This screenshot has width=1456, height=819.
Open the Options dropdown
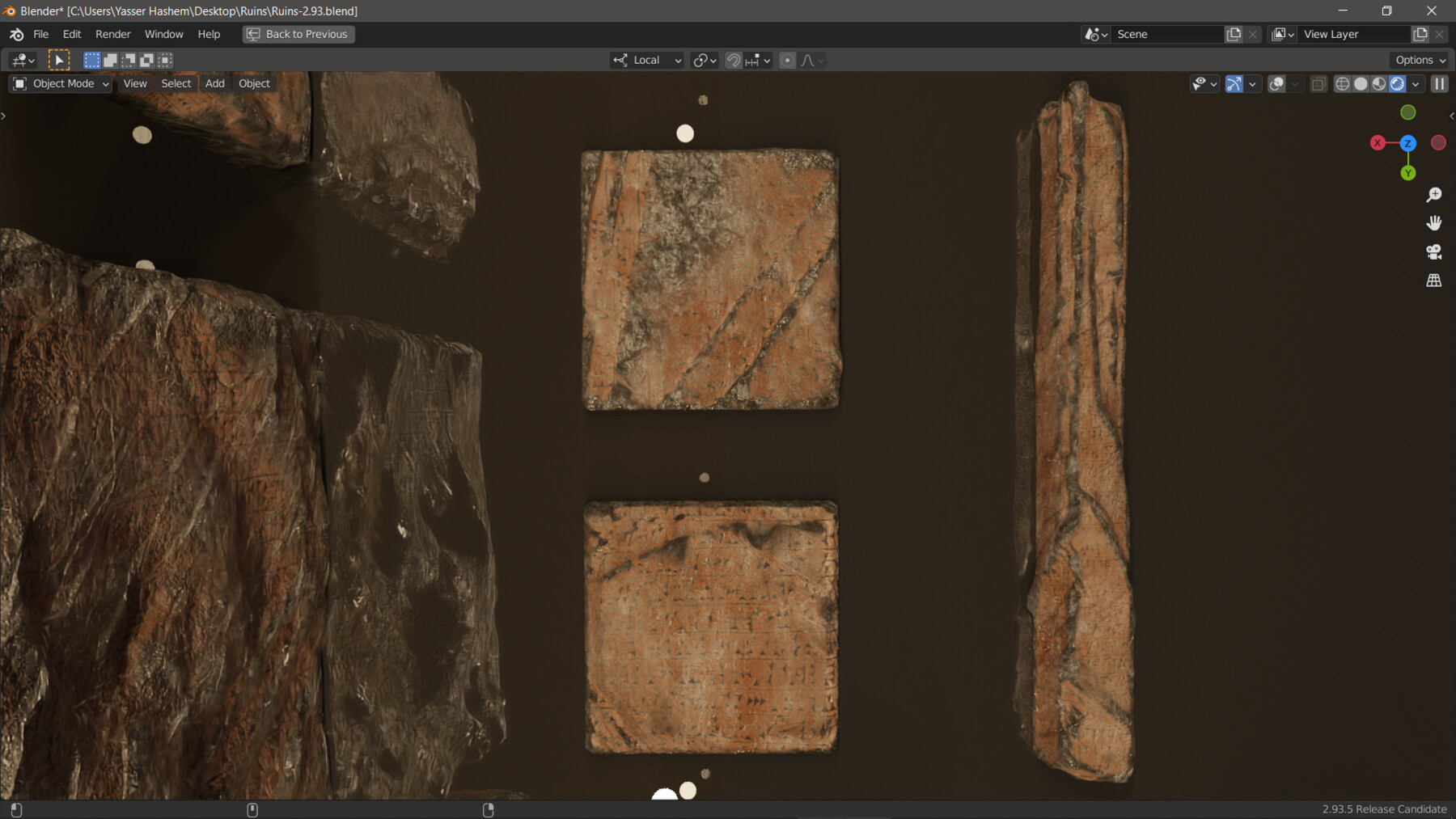(x=1420, y=60)
